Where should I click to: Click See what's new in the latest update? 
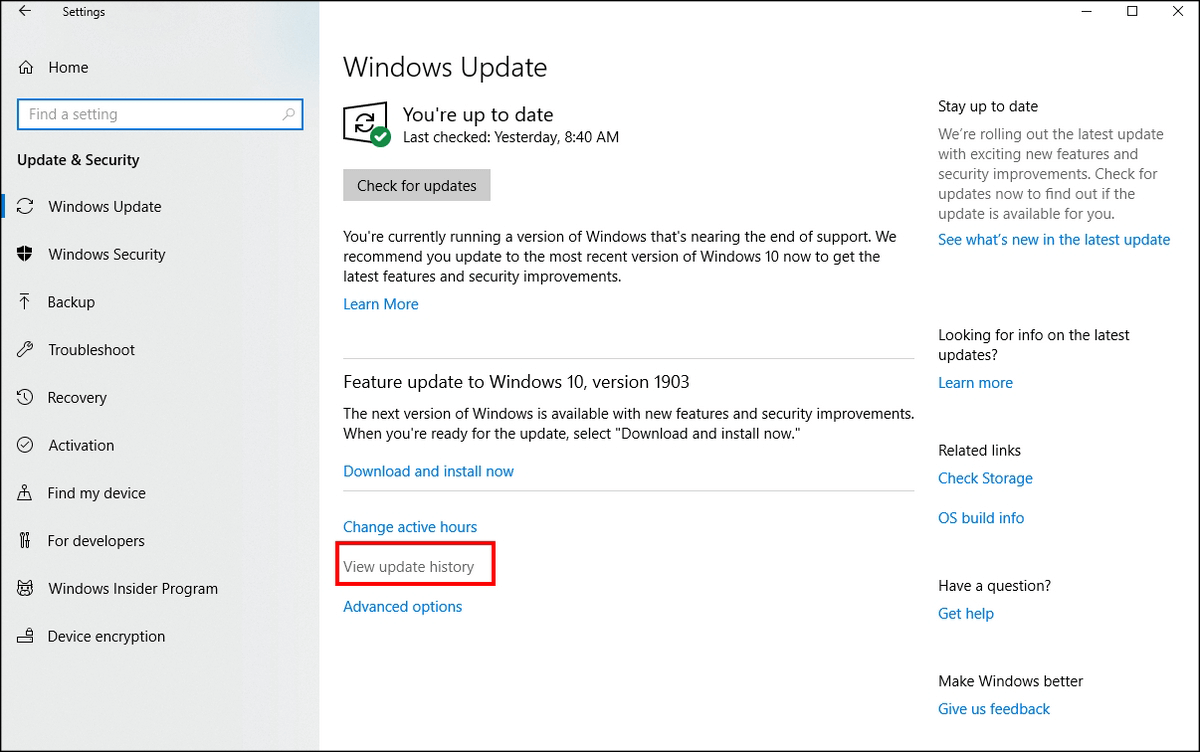pyautogui.click(x=1054, y=239)
